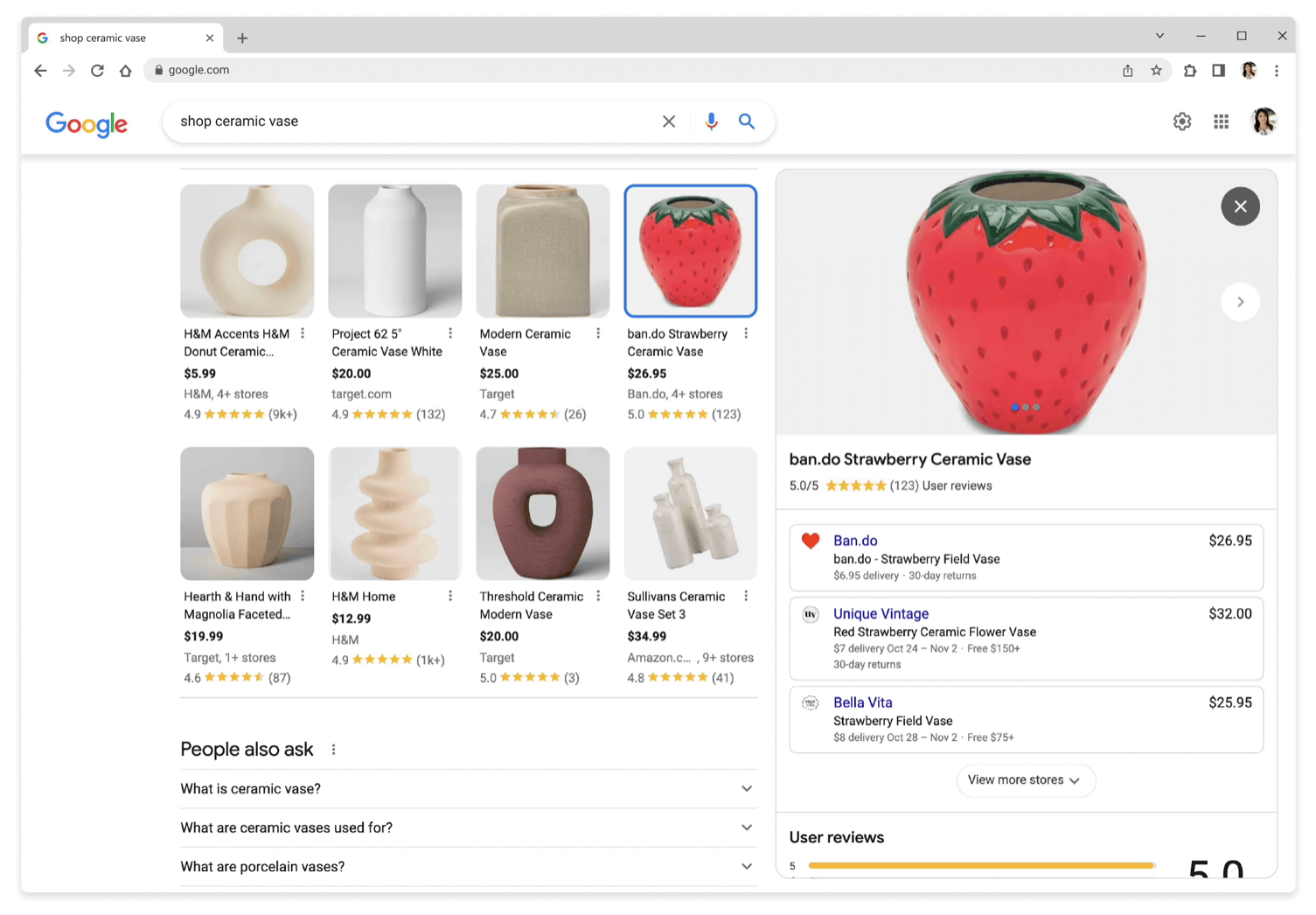Viewport: 1316px width, 915px height.
Task: Submit search with magnifier icon
Action: pyautogui.click(x=747, y=122)
